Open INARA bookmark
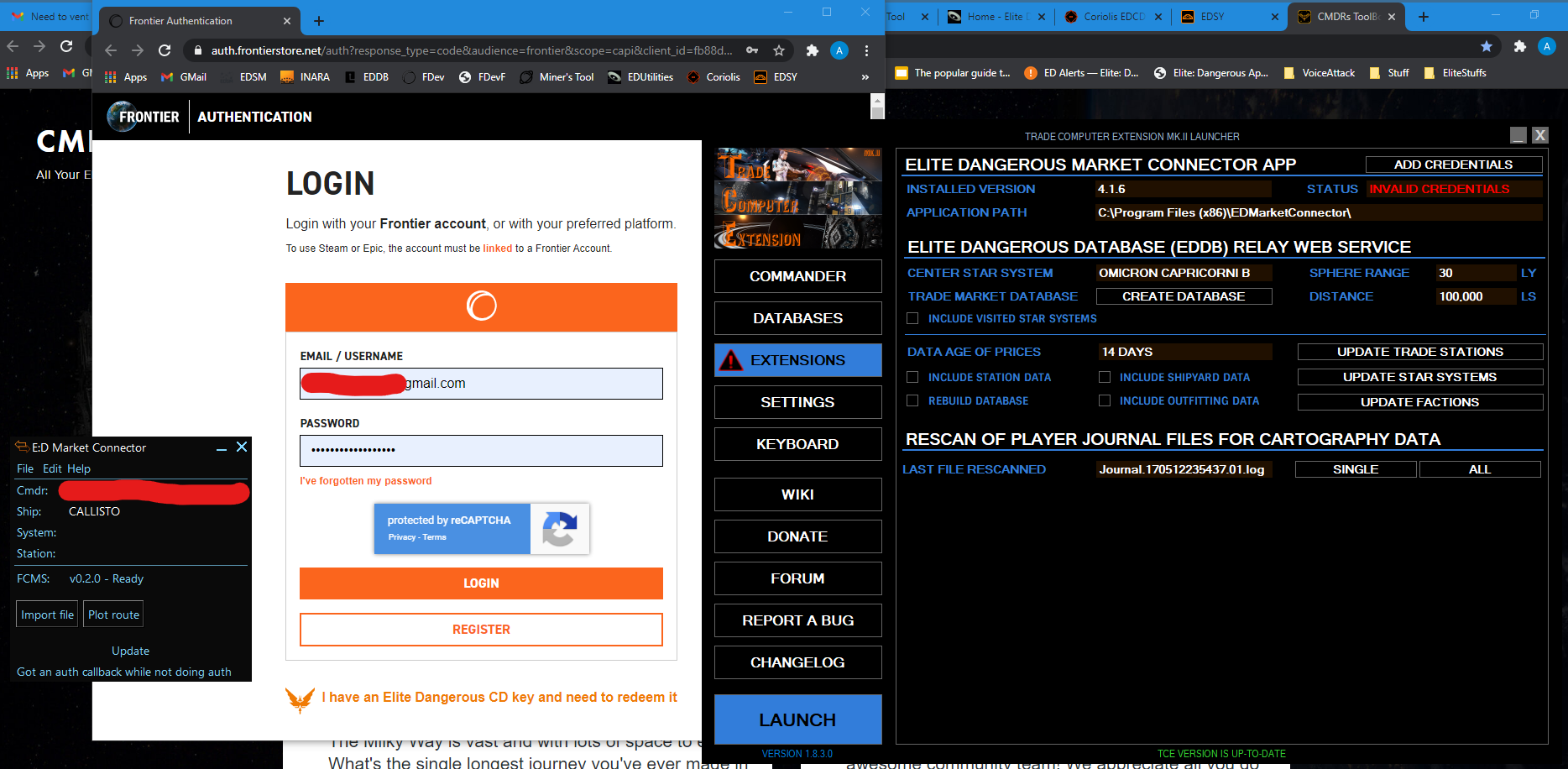 coord(305,77)
